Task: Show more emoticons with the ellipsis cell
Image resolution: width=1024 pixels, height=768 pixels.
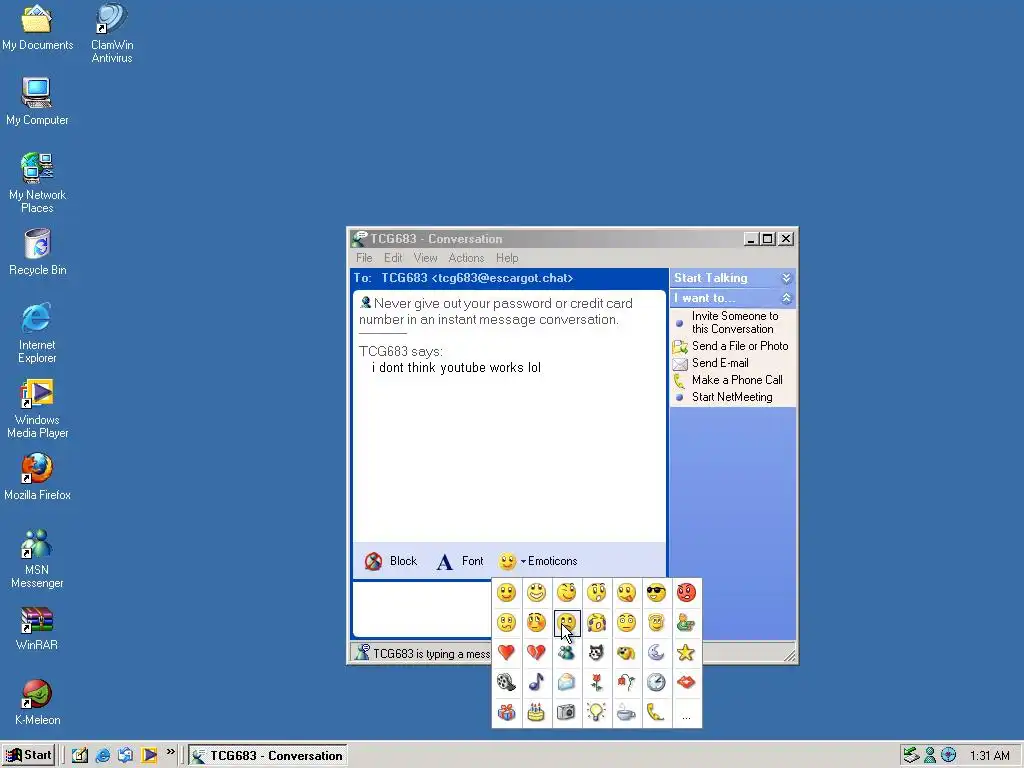Action: [686, 712]
